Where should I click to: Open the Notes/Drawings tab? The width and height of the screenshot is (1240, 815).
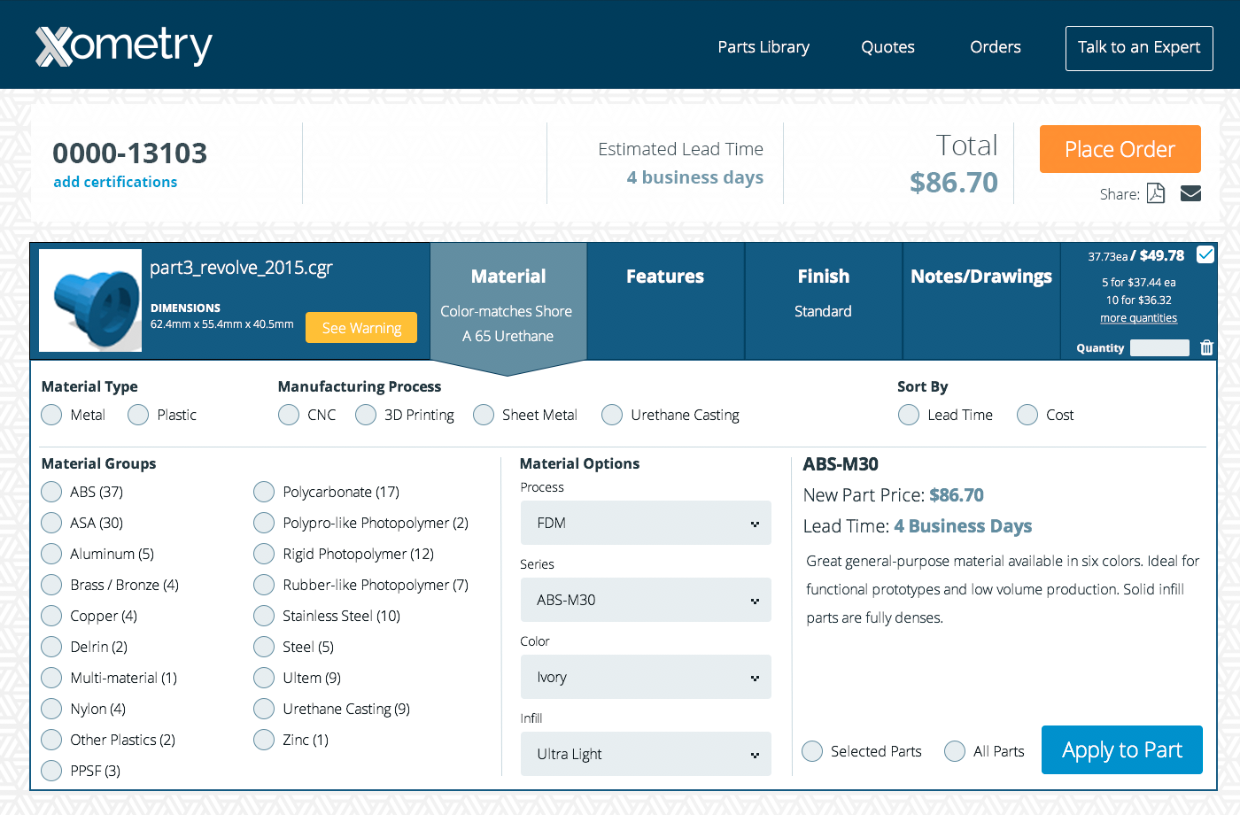point(981,300)
